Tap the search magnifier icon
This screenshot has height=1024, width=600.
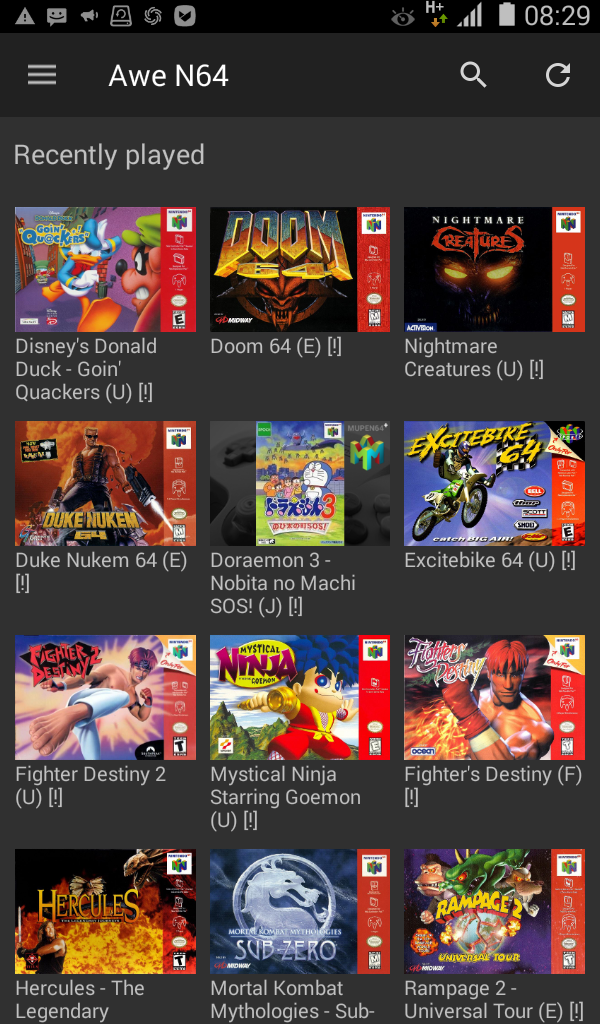coord(473,75)
